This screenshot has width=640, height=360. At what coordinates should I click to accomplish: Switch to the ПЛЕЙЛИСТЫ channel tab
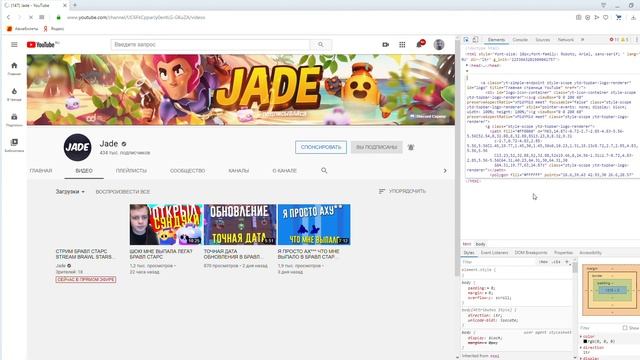coord(131,171)
